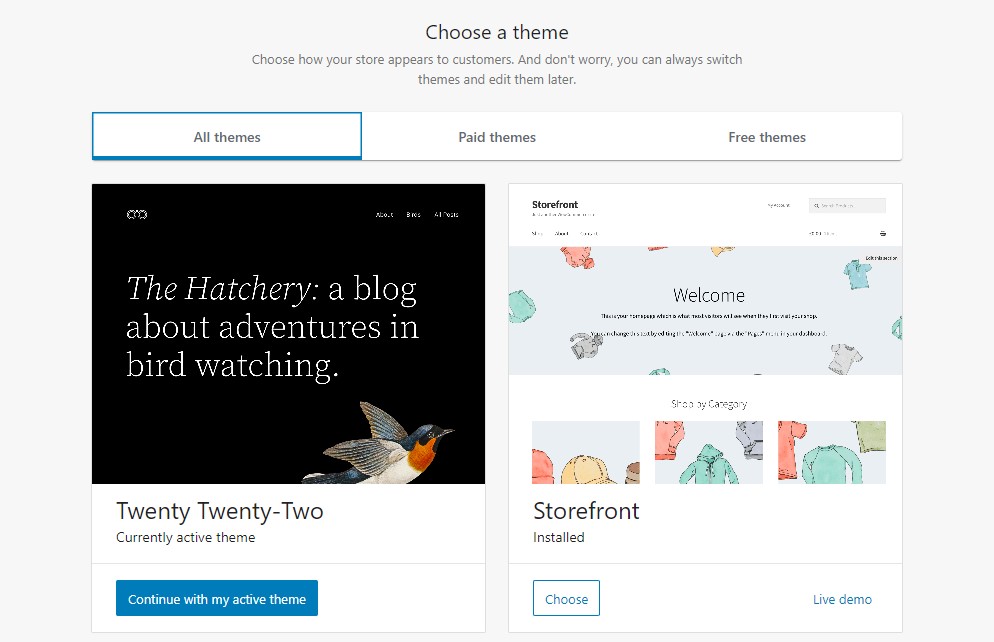Click Continue with my active theme

(217, 598)
